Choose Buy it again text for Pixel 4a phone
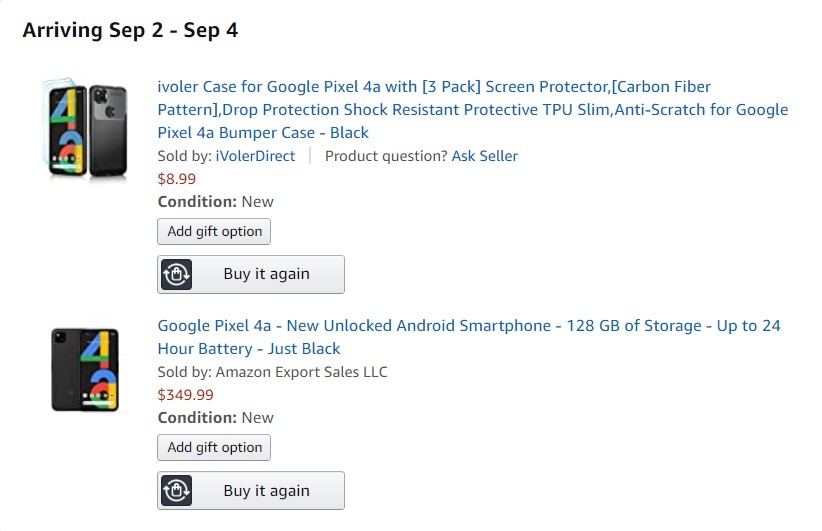 (x=266, y=491)
